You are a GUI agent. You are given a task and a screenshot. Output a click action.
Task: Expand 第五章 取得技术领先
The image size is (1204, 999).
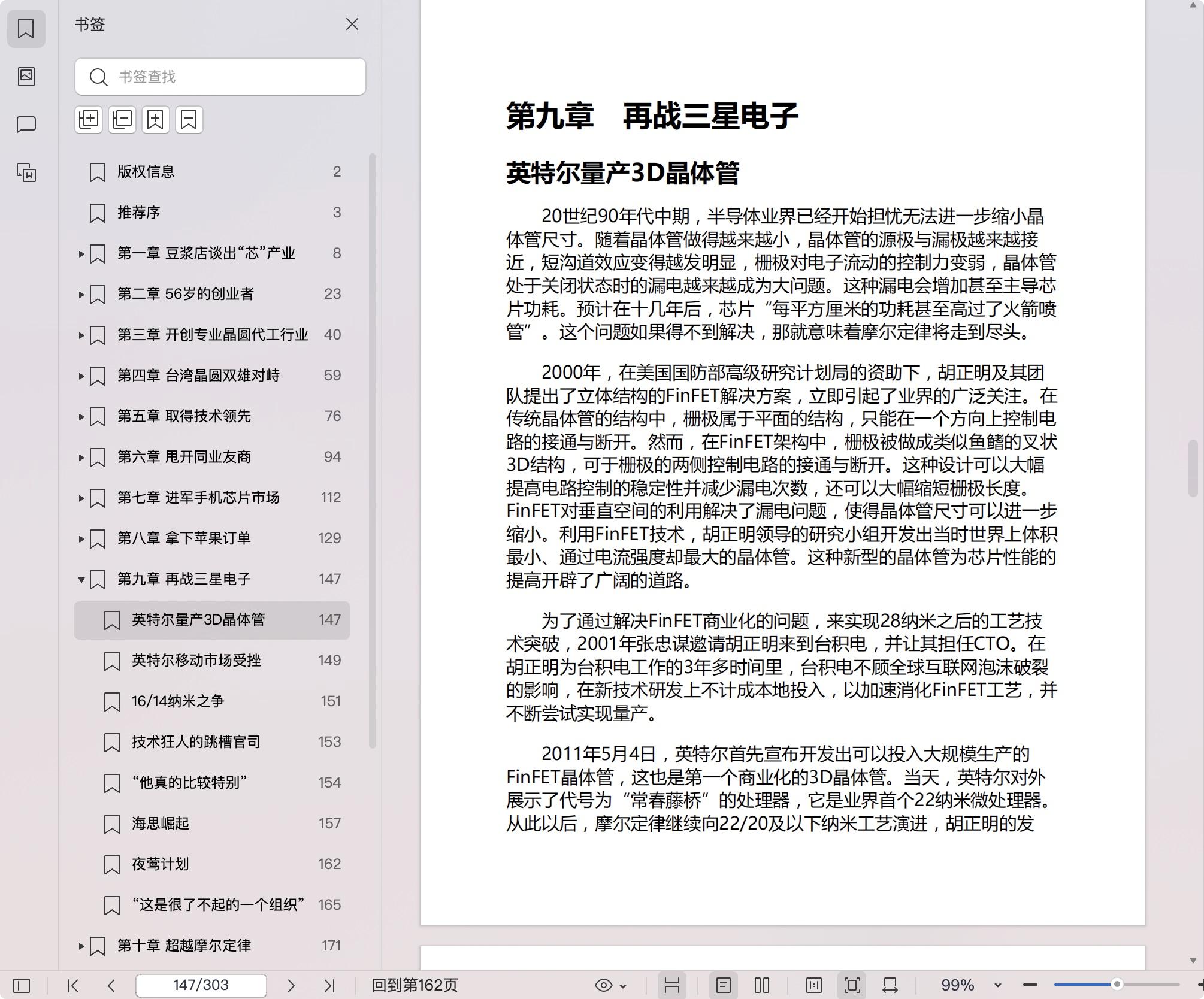click(81, 417)
